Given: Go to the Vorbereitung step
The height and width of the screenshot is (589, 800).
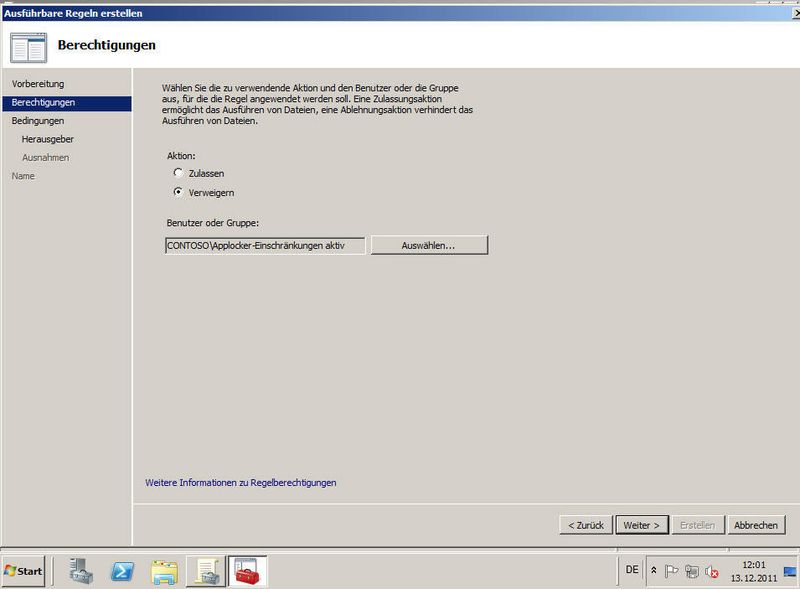Looking at the screenshot, I should click(x=38, y=84).
